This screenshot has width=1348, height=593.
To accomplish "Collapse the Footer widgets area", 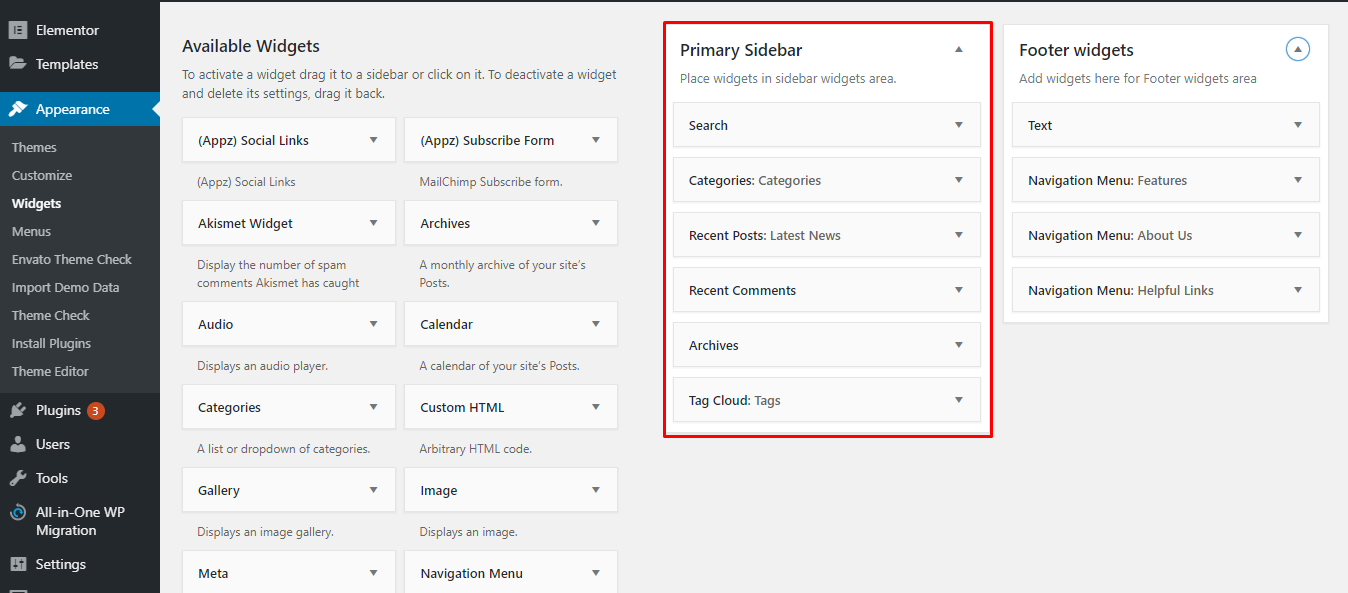I will click(x=1297, y=48).
